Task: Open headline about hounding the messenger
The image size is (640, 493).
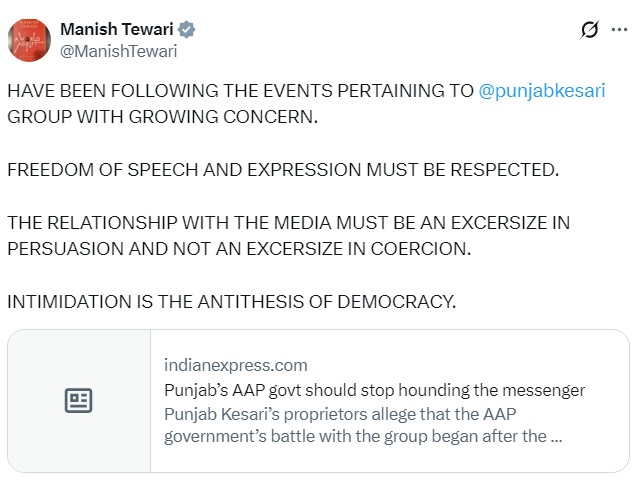Action: tap(375, 390)
